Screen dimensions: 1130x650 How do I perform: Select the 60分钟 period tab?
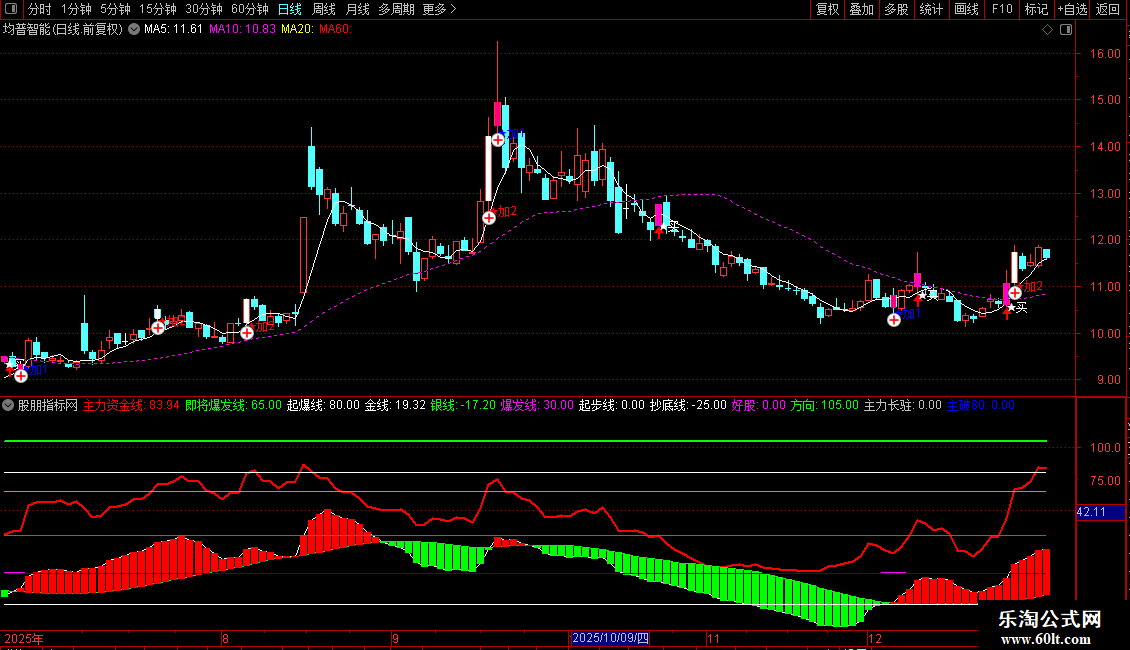(x=249, y=9)
